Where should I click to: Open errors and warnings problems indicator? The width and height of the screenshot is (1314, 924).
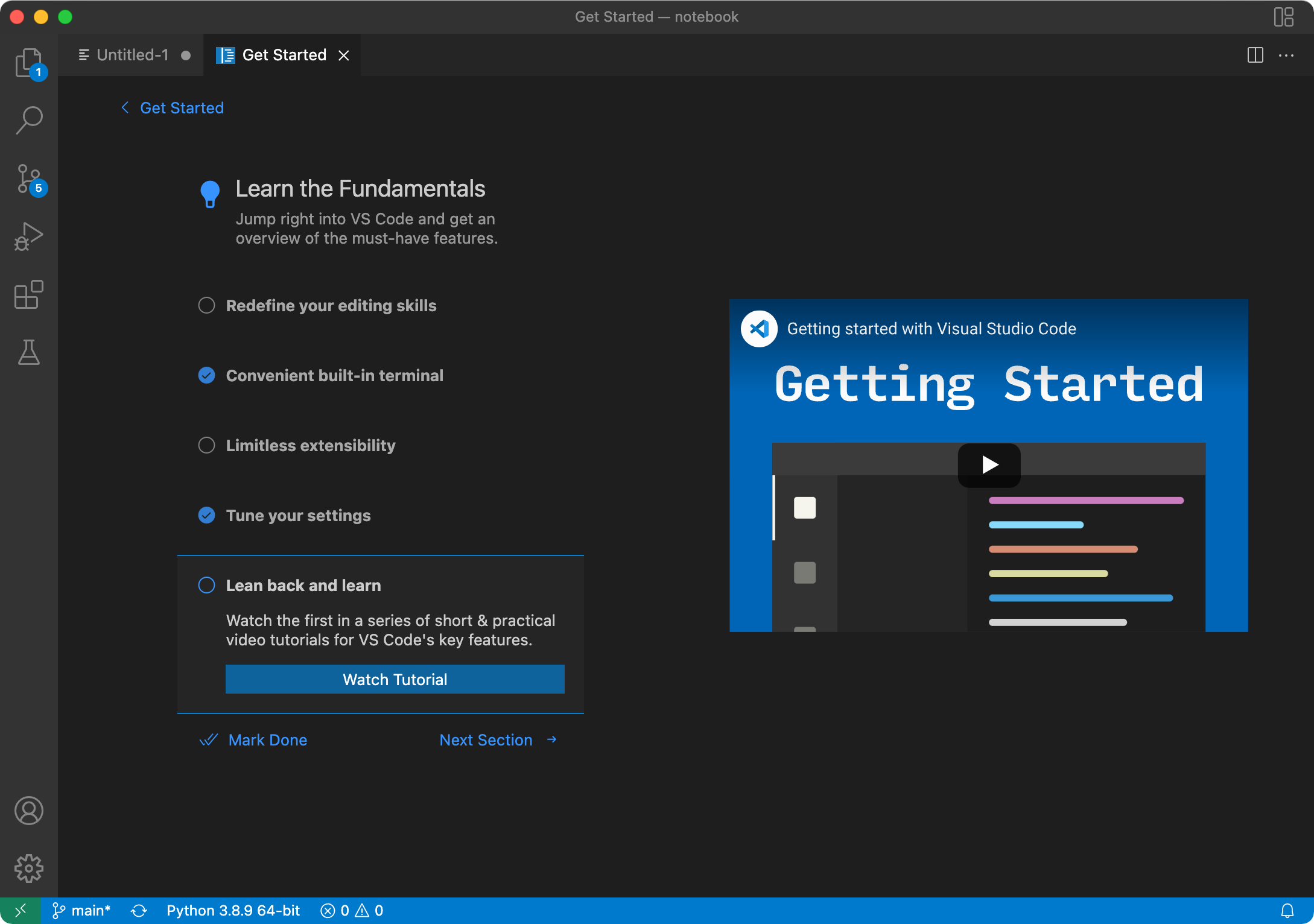click(x=352, y=911)
